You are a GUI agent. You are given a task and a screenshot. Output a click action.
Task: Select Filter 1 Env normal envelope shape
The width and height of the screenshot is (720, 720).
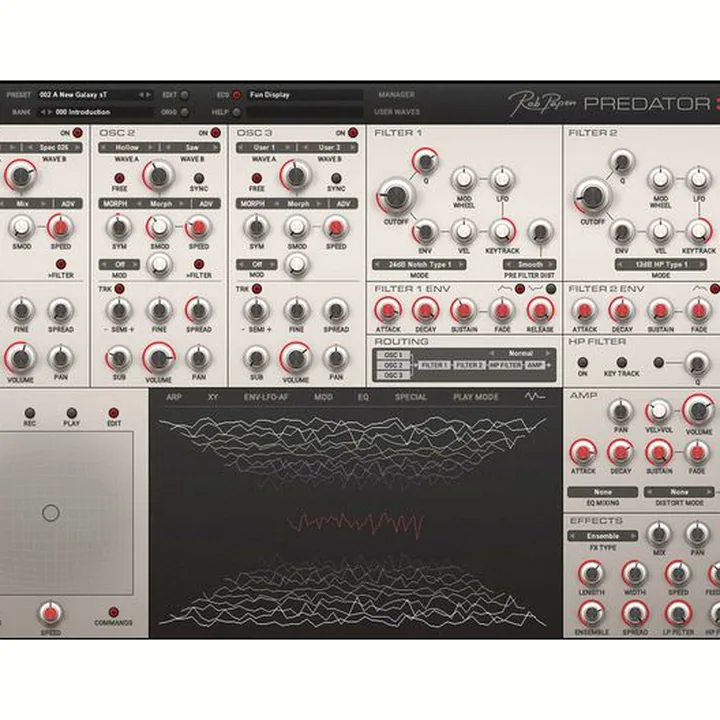tap(519, 289)
